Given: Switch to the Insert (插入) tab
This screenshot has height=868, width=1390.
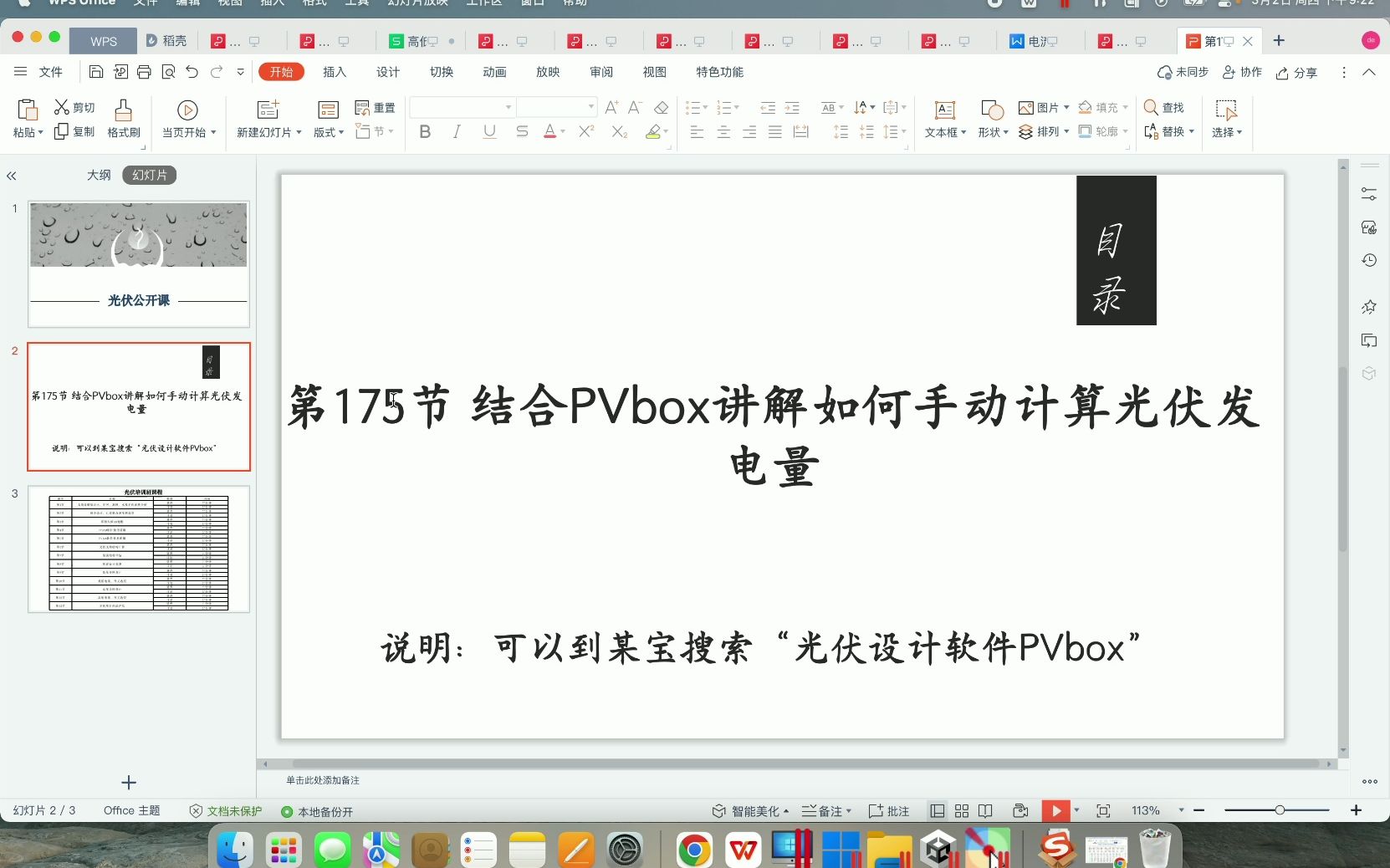Looking at the screenshot, I should (x=335, y=72).
